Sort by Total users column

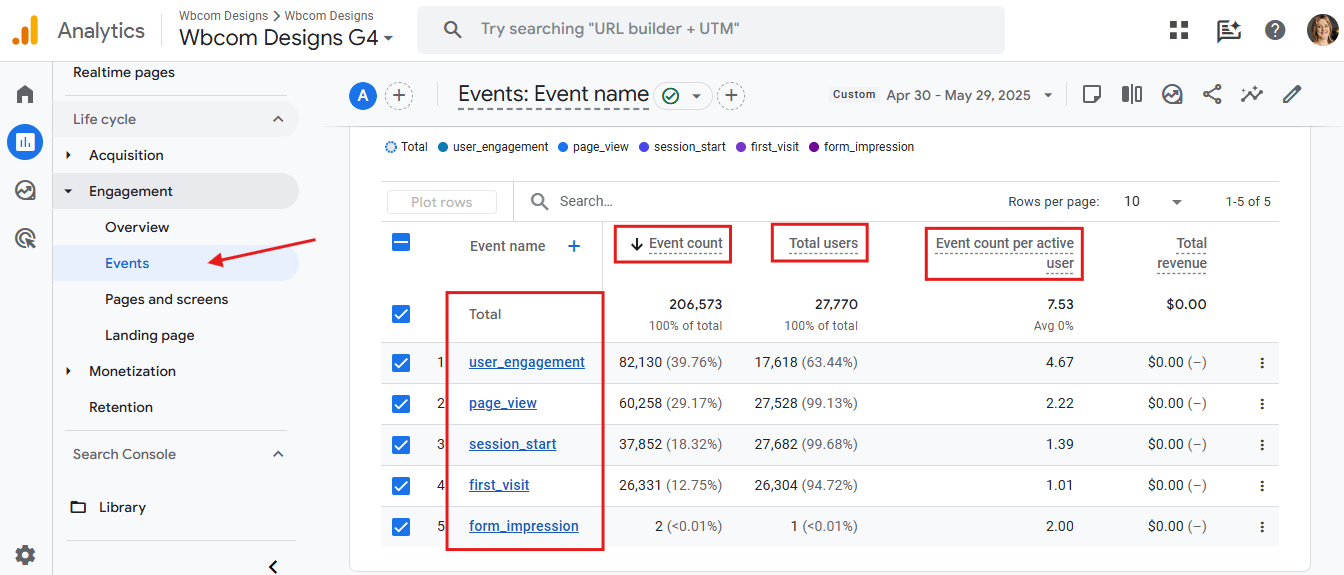pyautogui.click(x=823, y=243)
